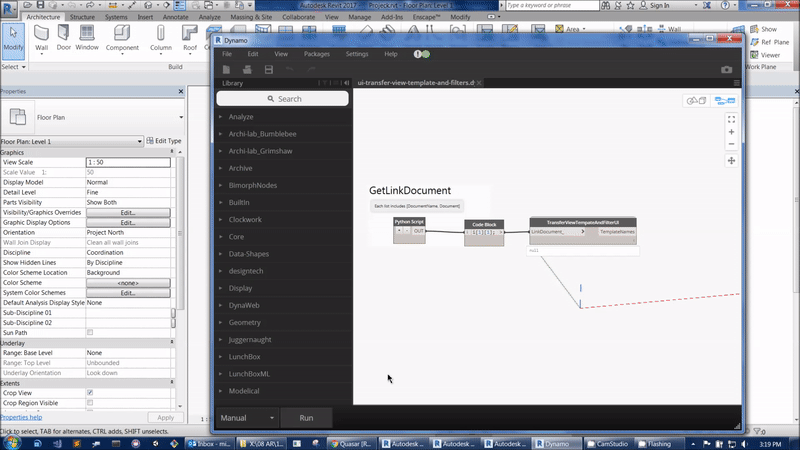800x450 pixels.
Task: Click Dynamo notification status indicator icon
Action: [421, 54]
